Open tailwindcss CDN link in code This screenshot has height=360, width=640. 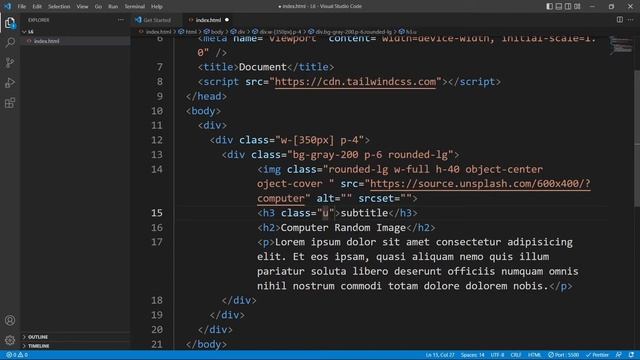[x=355, y=82]
